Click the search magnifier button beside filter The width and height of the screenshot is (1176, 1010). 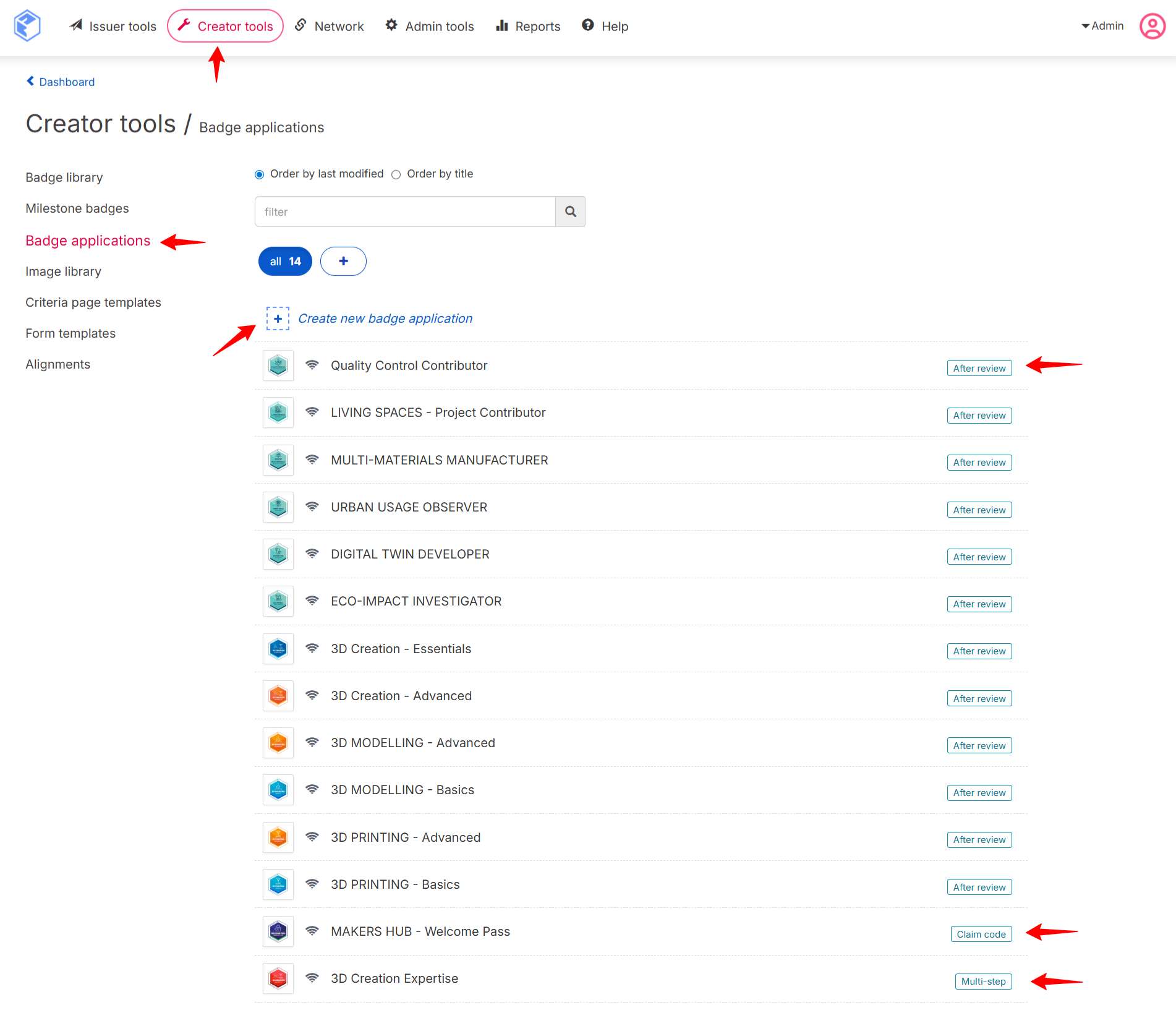570,212
